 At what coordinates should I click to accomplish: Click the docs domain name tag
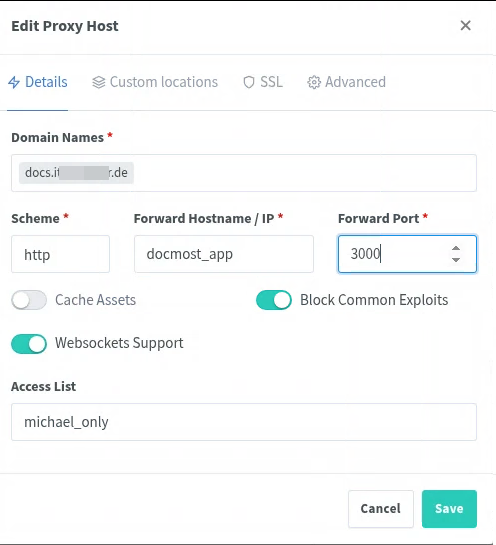coord(76,173)
